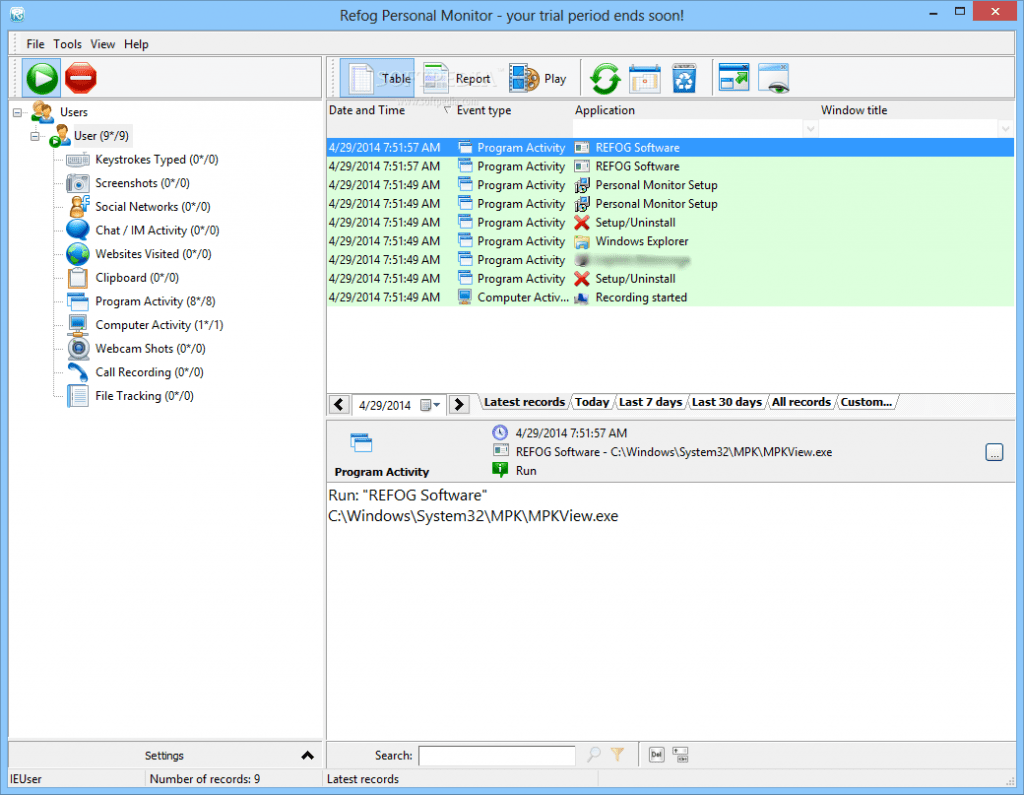
Task: Start monitoring with the green play button
Action: (x=42, y=78)
